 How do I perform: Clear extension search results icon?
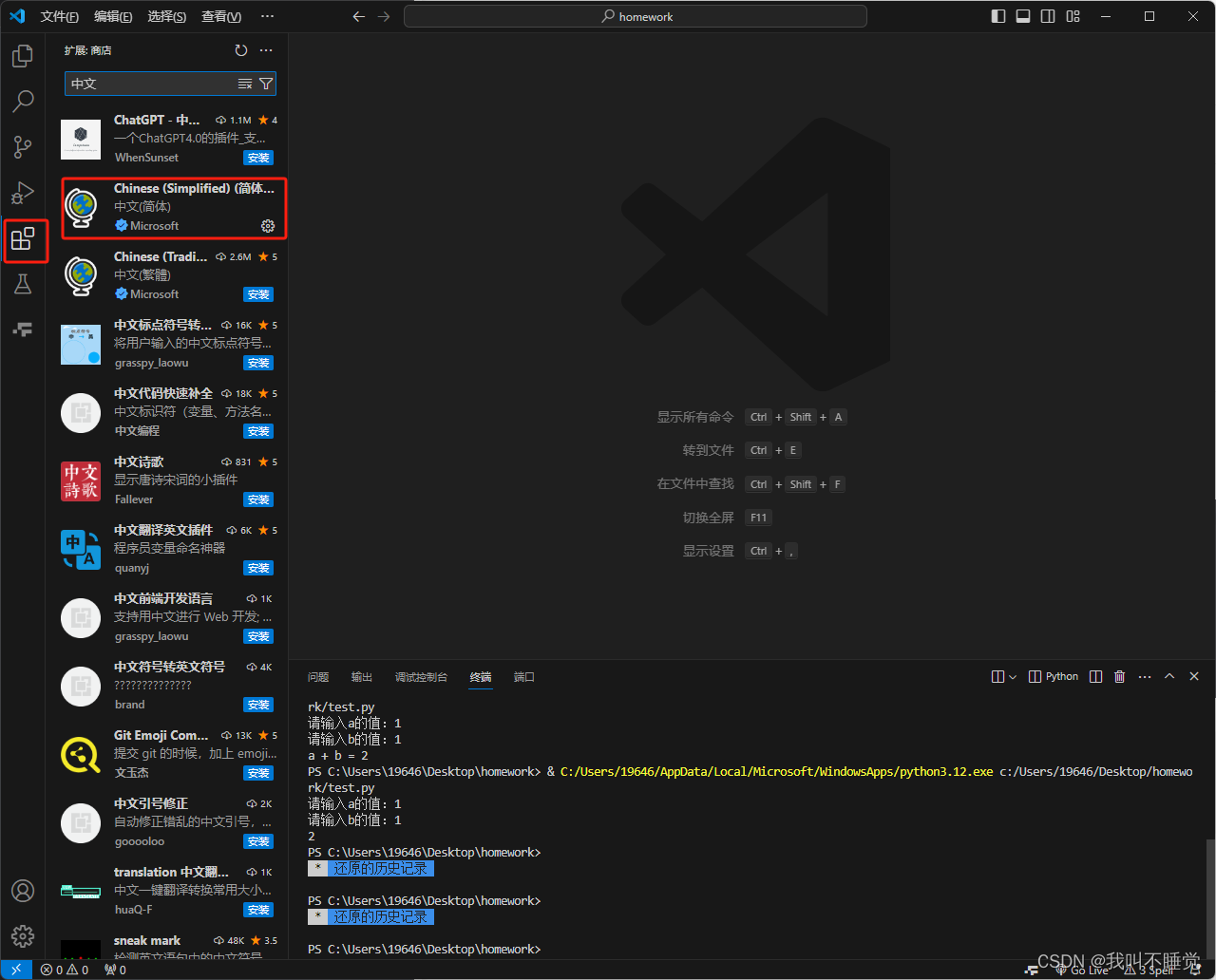[x=245, y=84]
